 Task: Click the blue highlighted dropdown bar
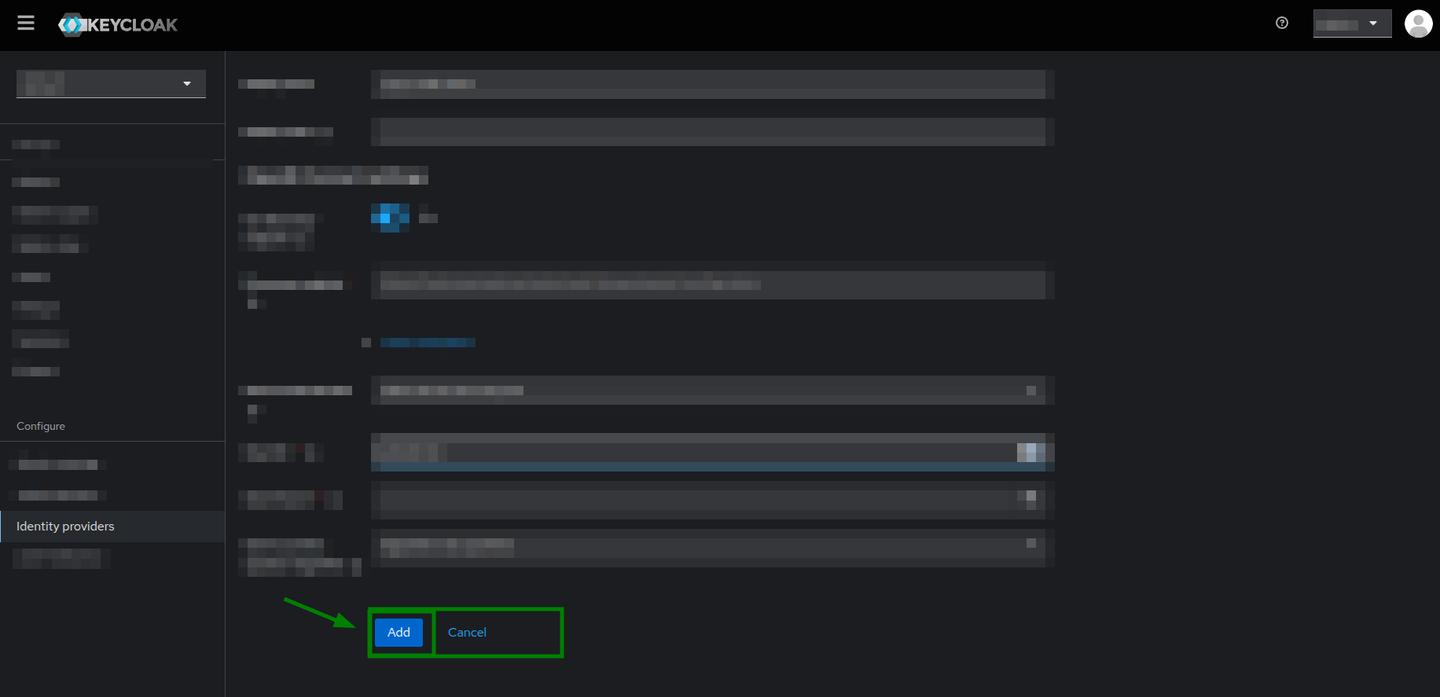click(x=712, y=452)
